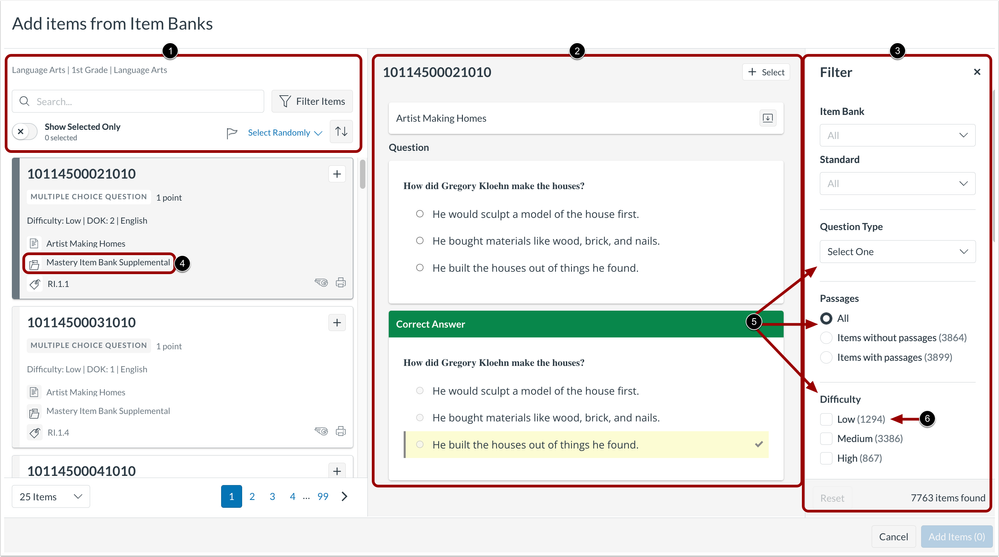Click the sort arrows icon
This screenshot has width=999, height=557.
click(341, 131)
